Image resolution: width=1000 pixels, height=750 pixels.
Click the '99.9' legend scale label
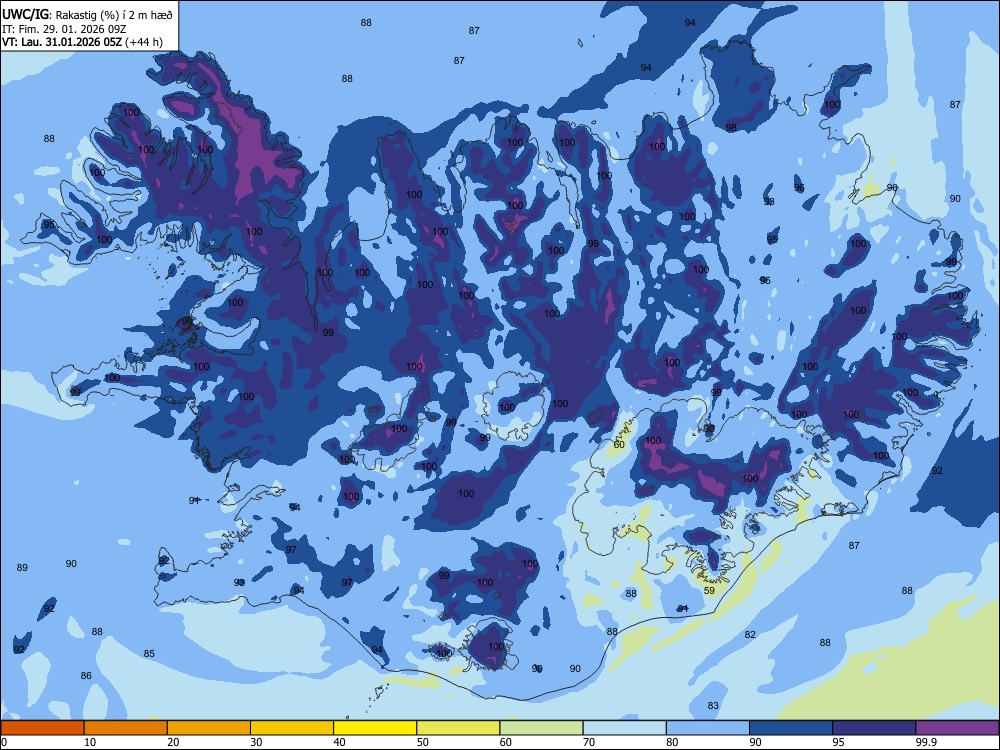(925, 742)
